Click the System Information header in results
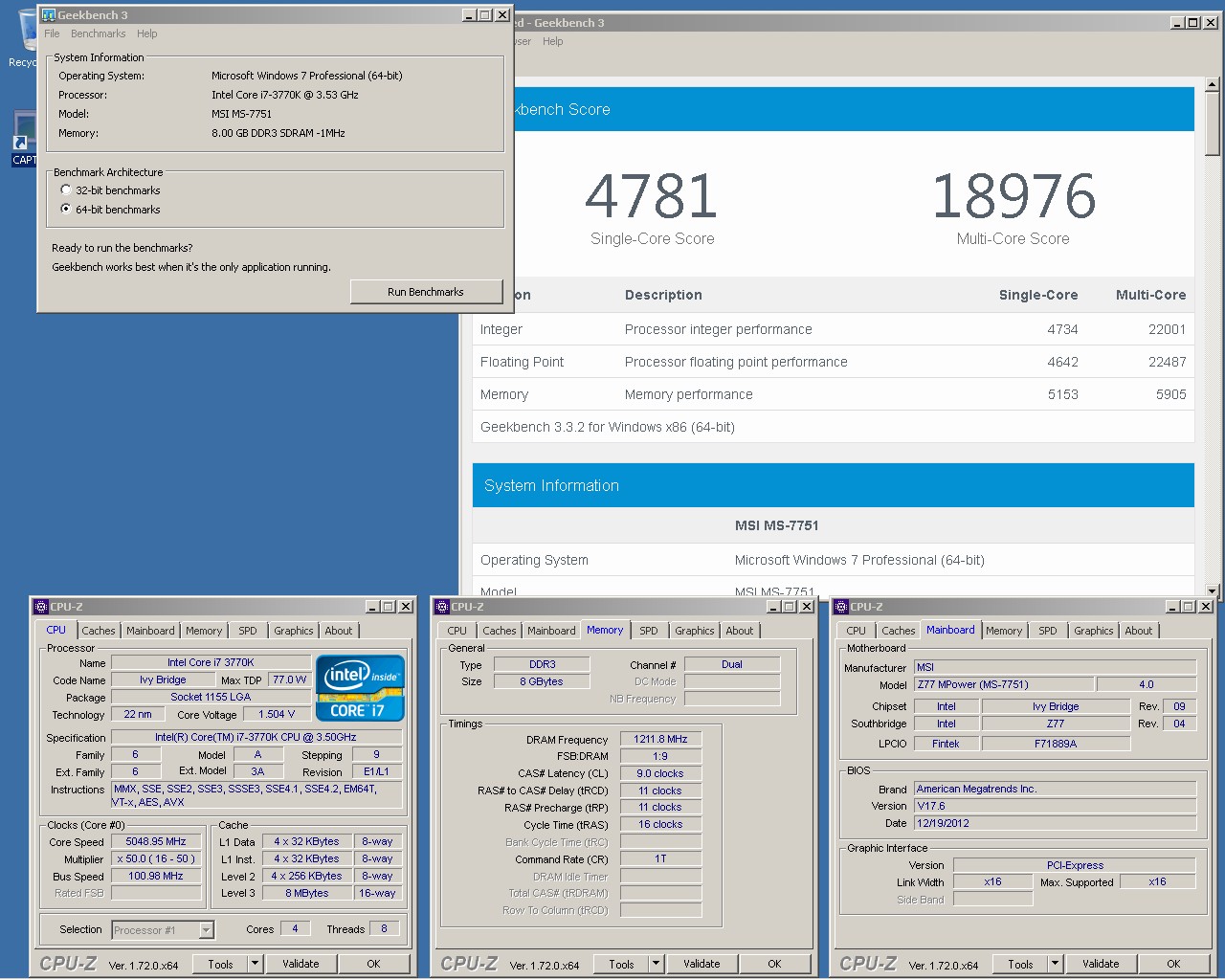Viewport: 1225px width, 980px height. pos(834,485)
